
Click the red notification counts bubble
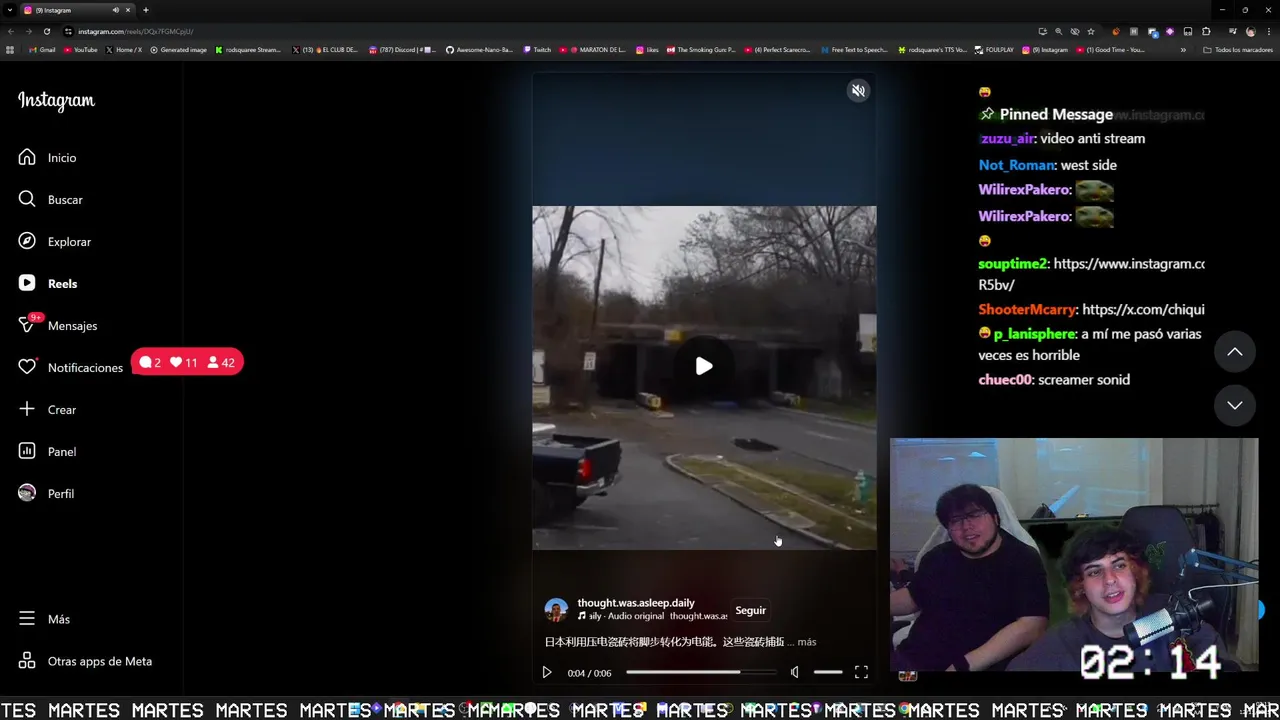coord(187,362)
